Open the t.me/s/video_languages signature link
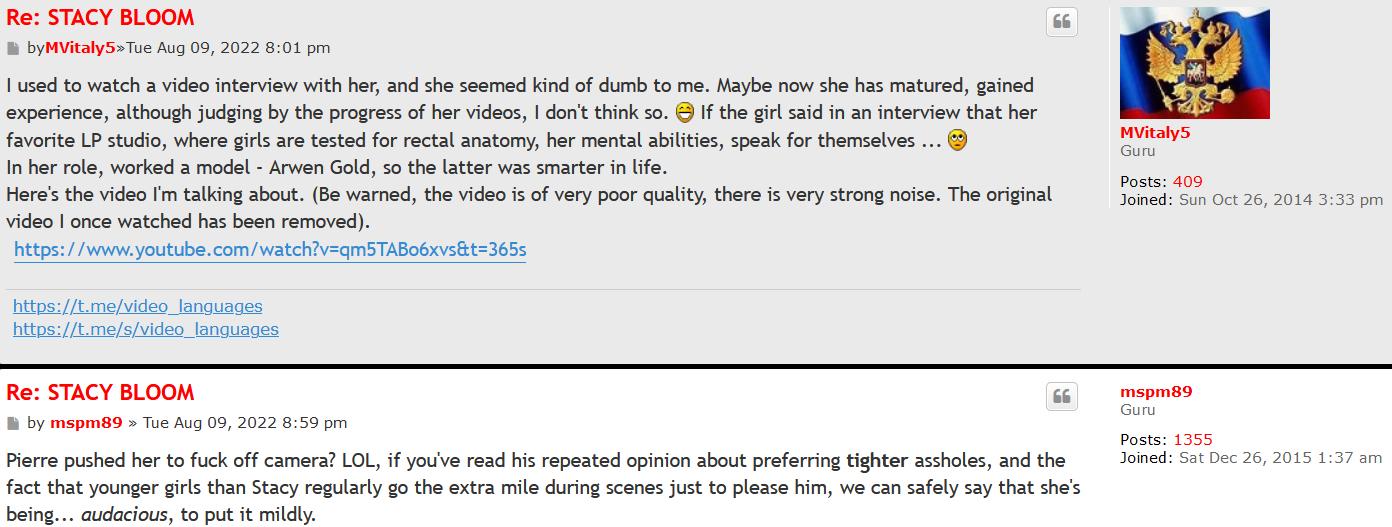 [146, 329]
